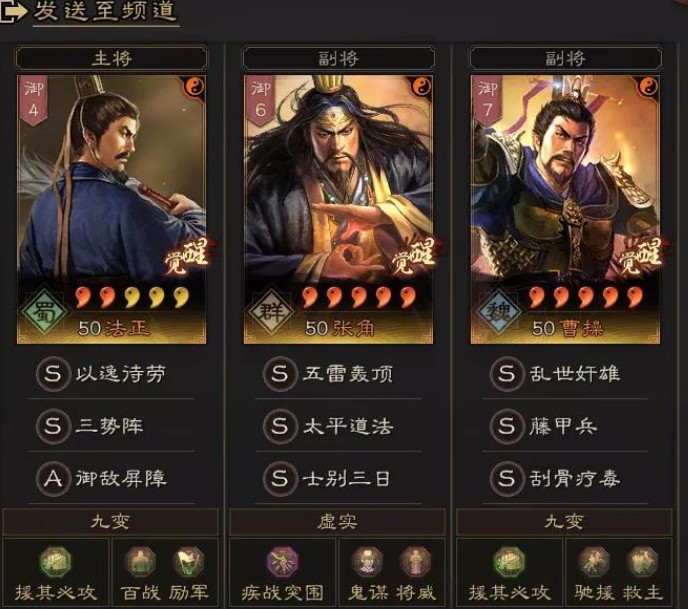Image resolution: width=688 pixels, height=609 pixels.
Task: Click the 驰援 trait icon
Action: pyautogui.click(x=594, y=562)
